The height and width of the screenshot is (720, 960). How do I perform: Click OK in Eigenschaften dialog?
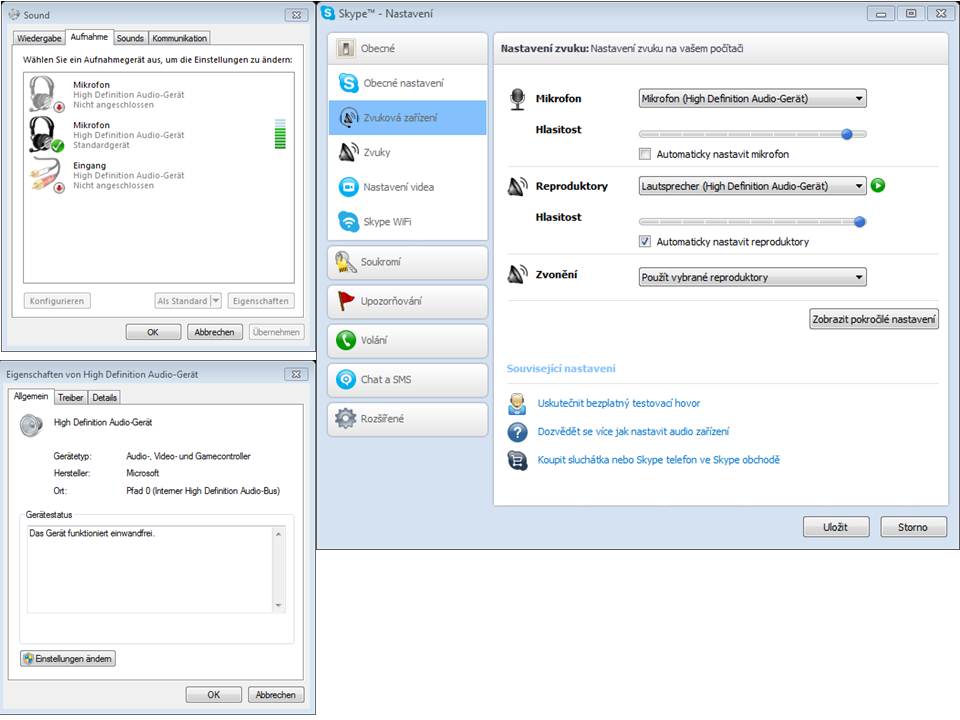coord(214,695)
